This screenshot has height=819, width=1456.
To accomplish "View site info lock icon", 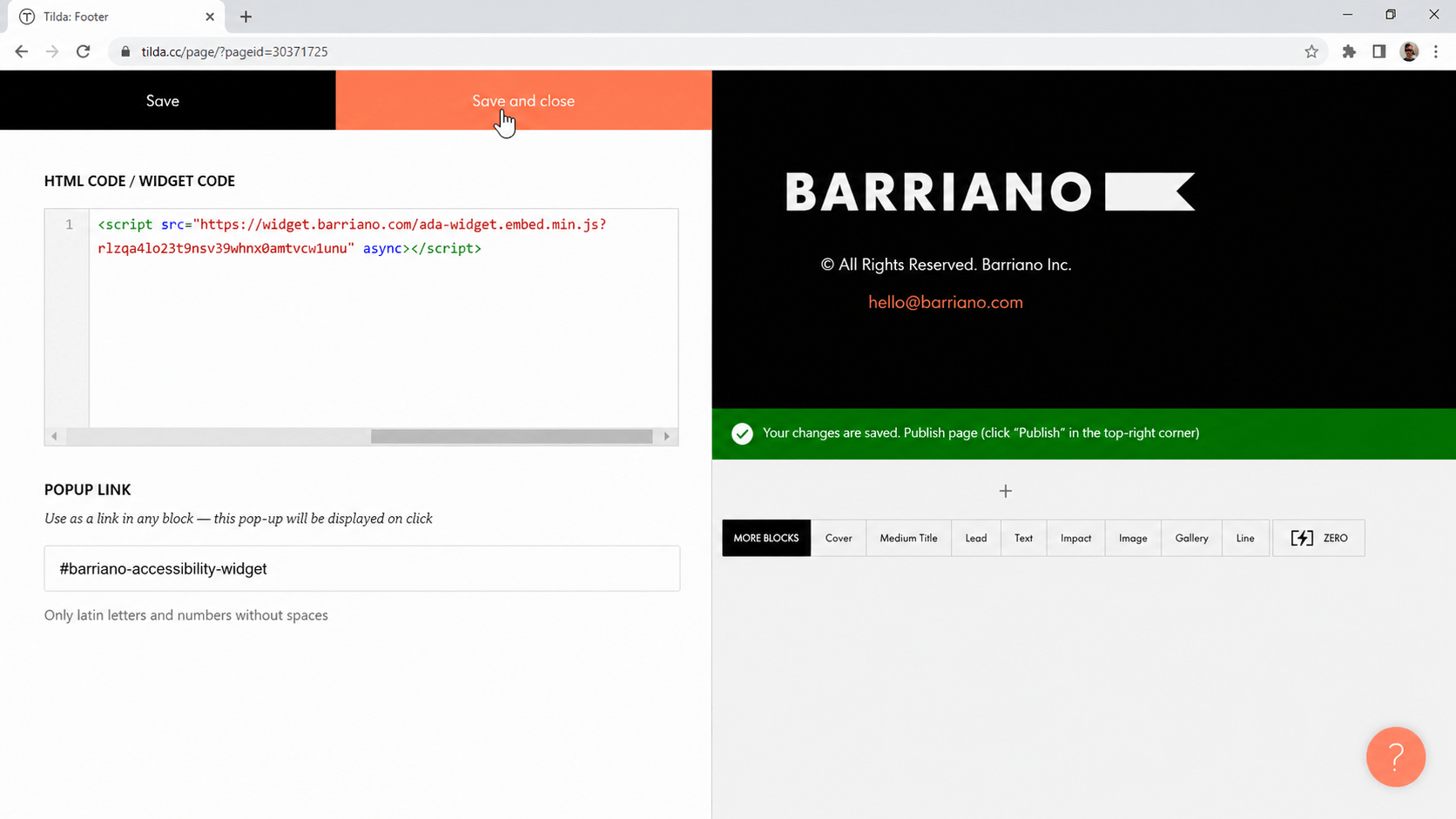I will (125, 51).
